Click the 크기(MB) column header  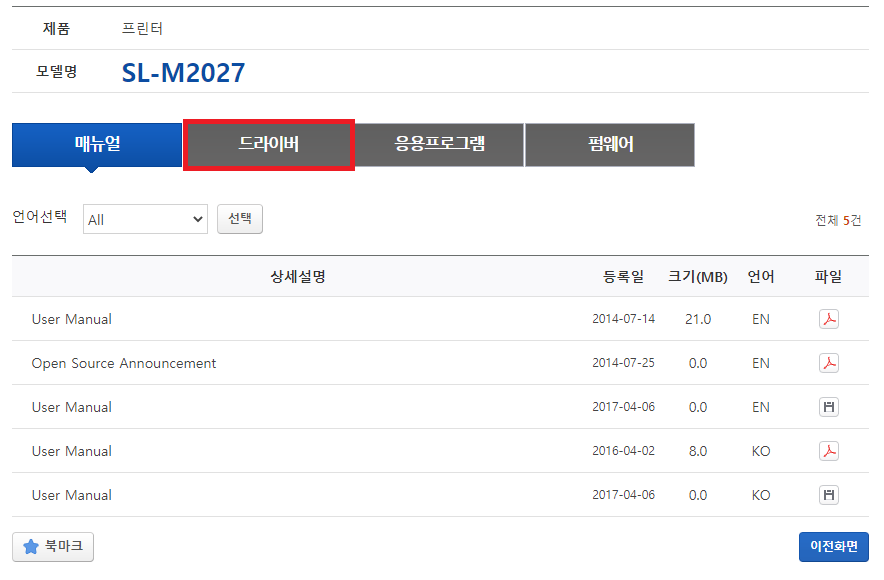click(698, 277)
